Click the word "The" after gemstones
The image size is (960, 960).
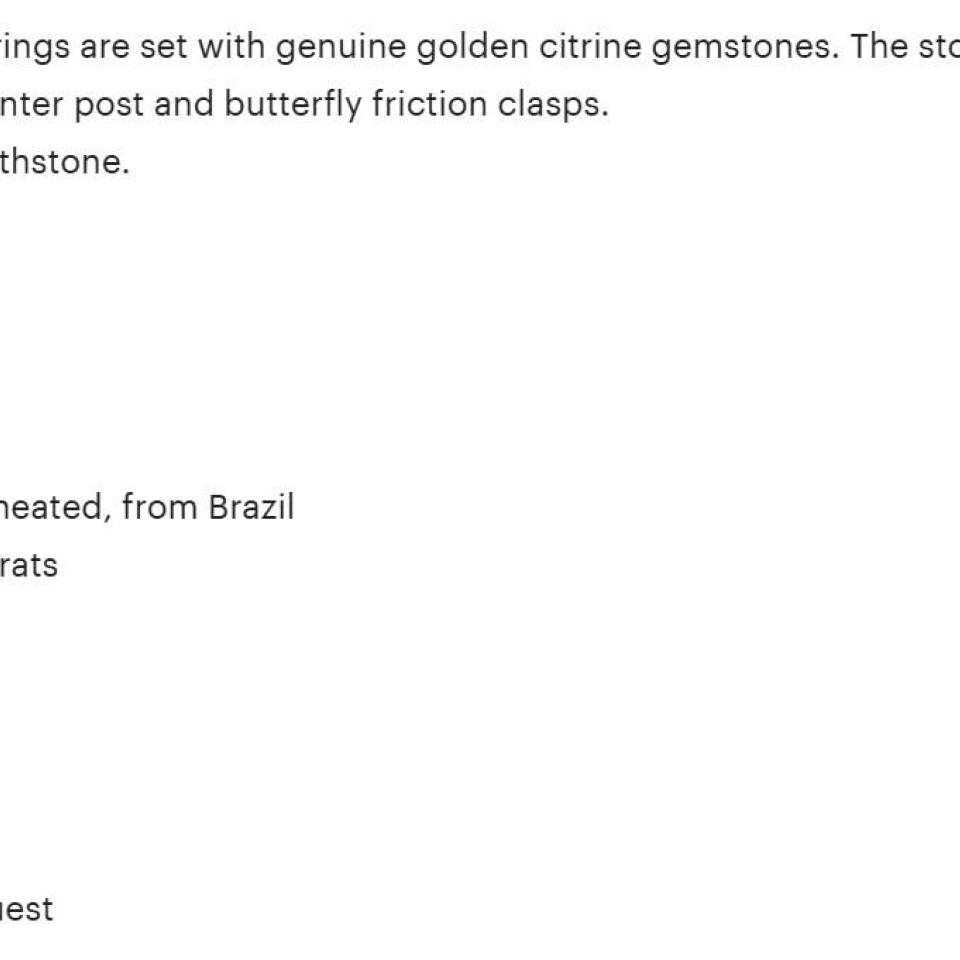coord(879,46)
